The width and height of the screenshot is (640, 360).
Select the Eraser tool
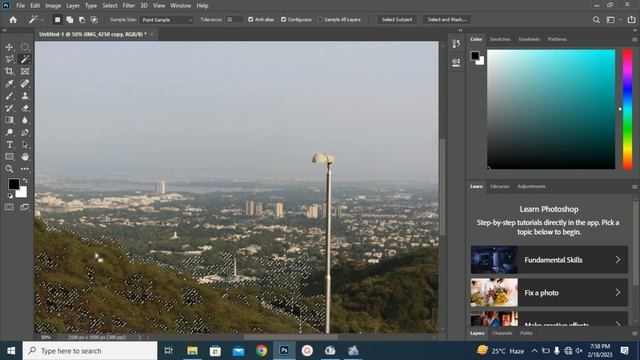coord(25,108)
